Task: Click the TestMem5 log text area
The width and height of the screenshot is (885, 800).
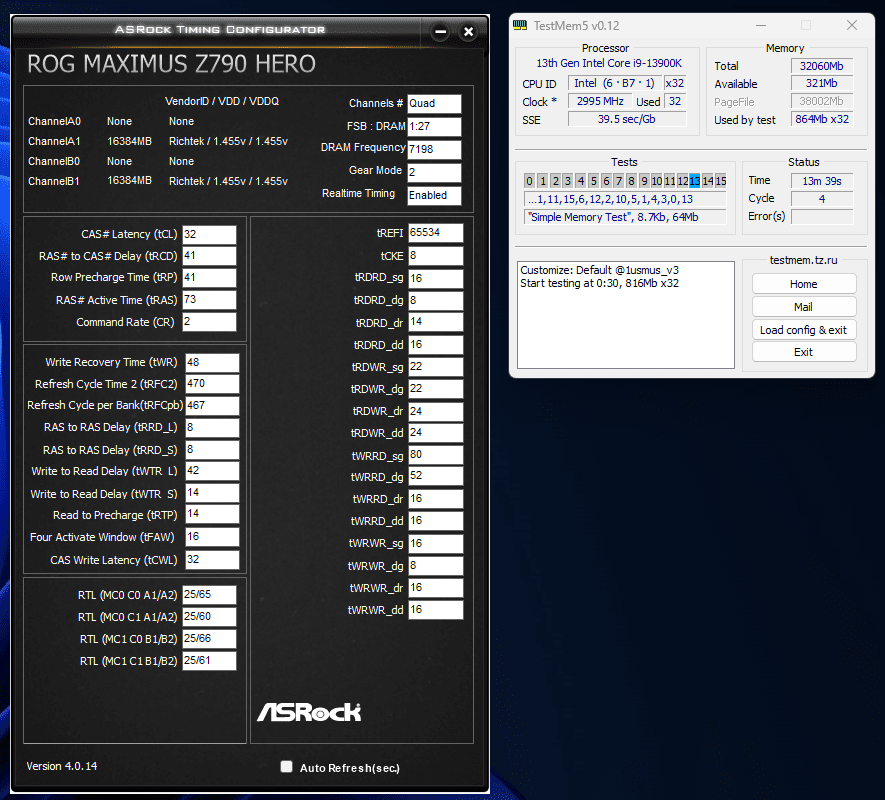Action: pyautogui.click(x=626, y=314)
